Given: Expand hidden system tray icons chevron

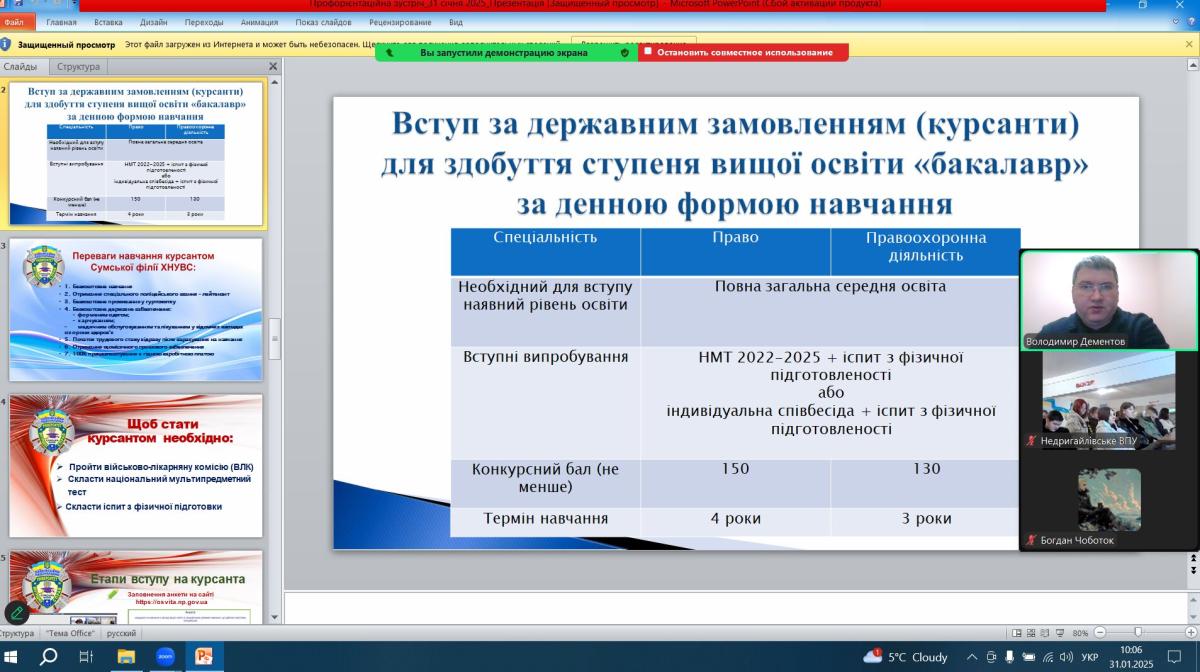Looking at the screenshot, I should click(x=972, y=657).
